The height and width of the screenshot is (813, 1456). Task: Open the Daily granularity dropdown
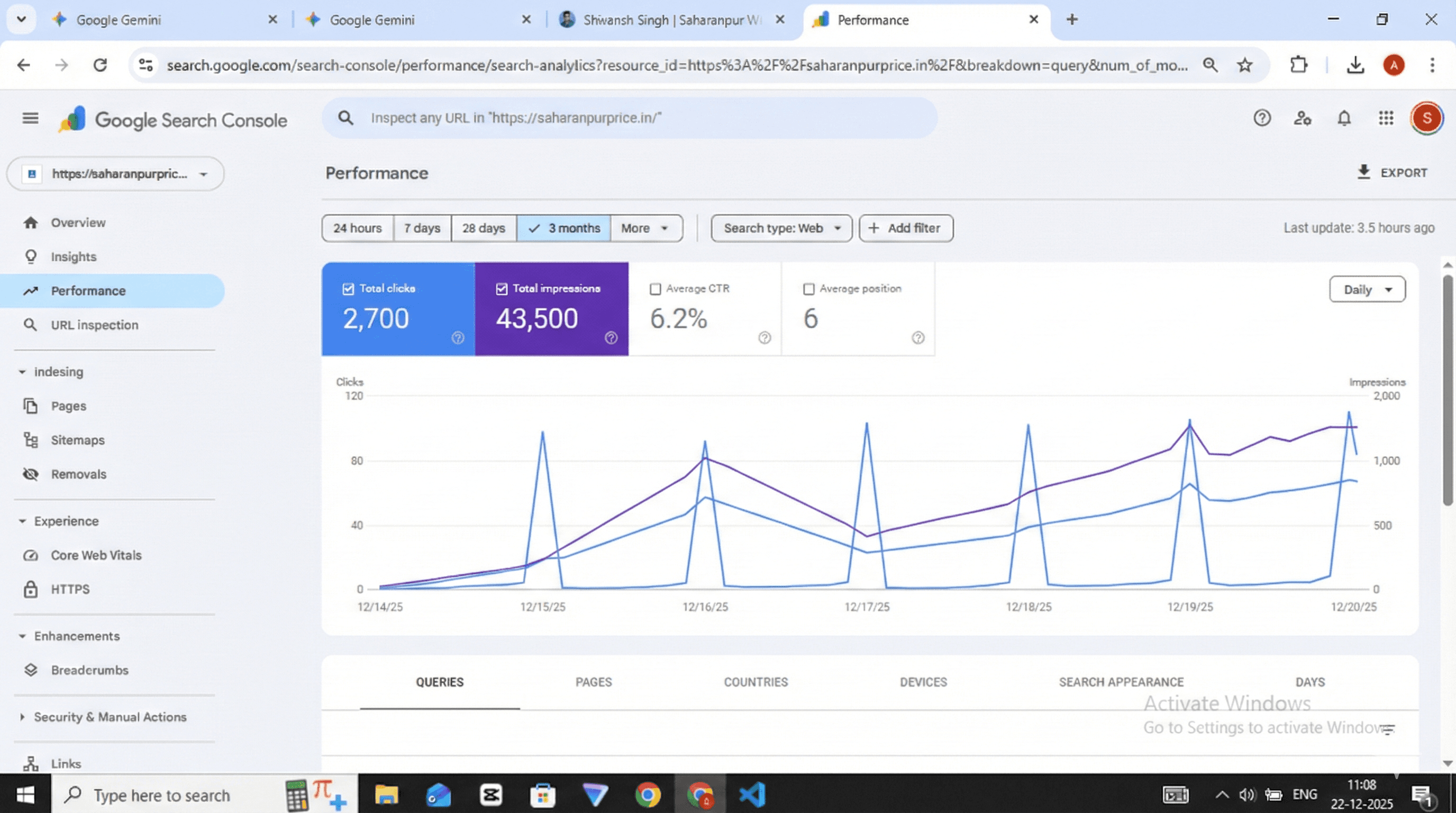pyautogui.click(x=1367, y=290)
